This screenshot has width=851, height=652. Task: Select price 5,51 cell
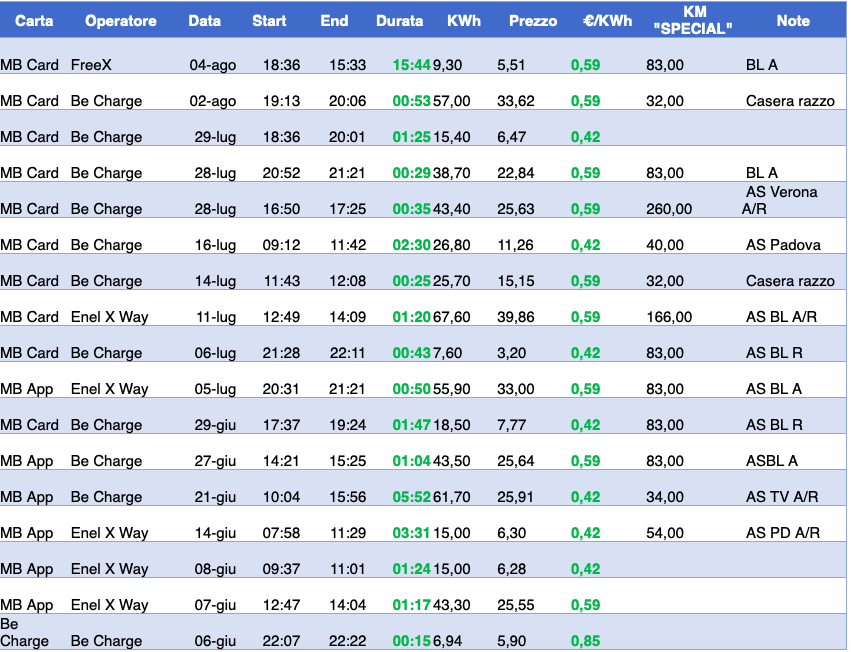[511, 65]
